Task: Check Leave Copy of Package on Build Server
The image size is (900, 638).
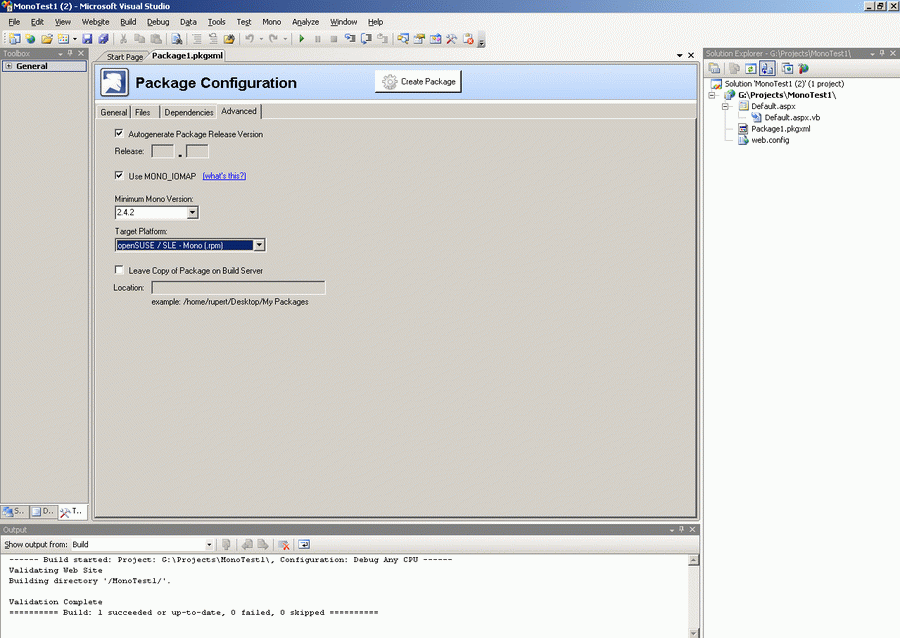Action: [x=119, y=270]
